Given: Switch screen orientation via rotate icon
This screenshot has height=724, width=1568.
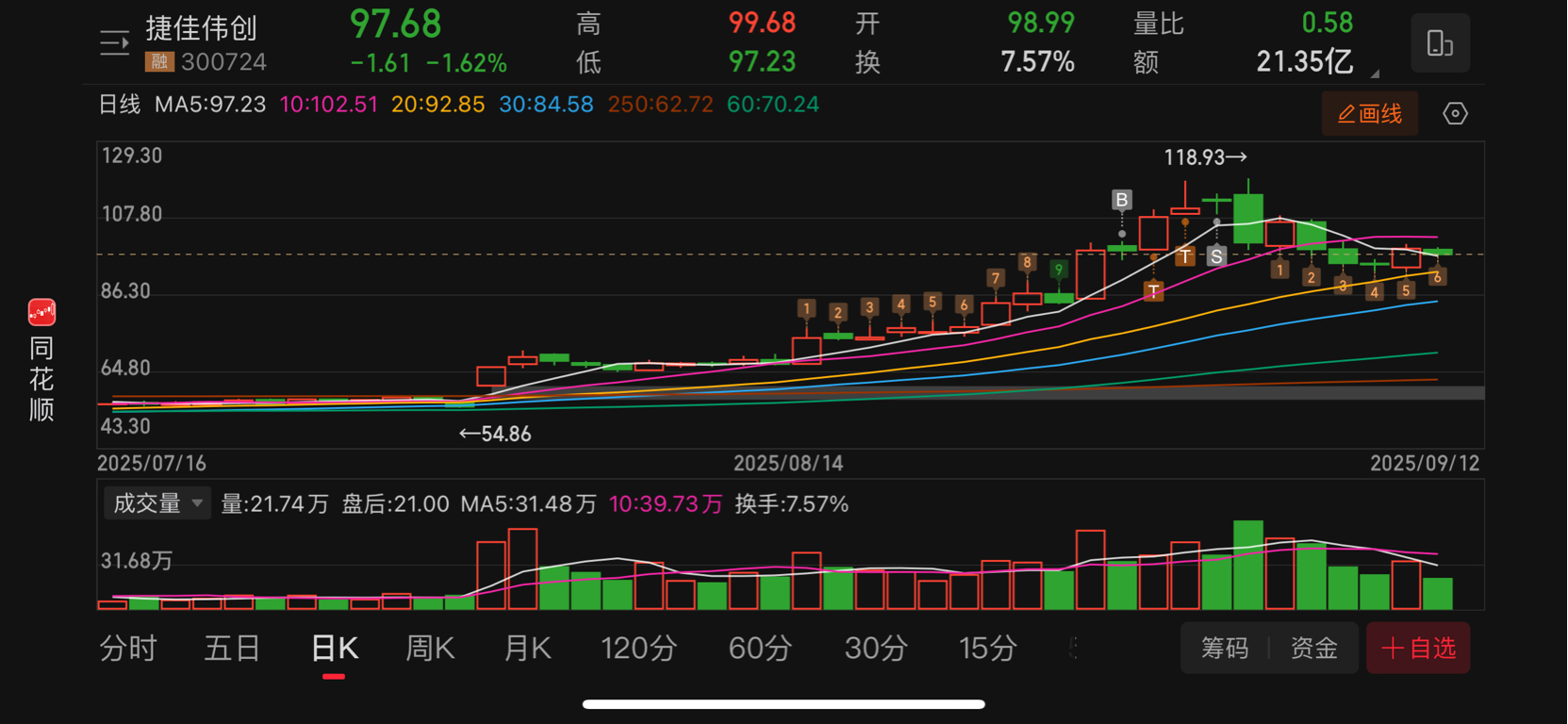Looking at the screenshot, I should point(1440,43).
